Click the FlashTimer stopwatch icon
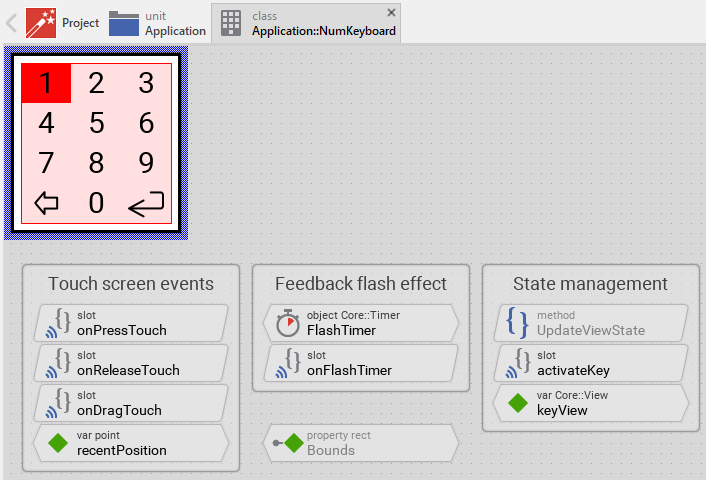This screenshot has height=480, width=706. 288,323
